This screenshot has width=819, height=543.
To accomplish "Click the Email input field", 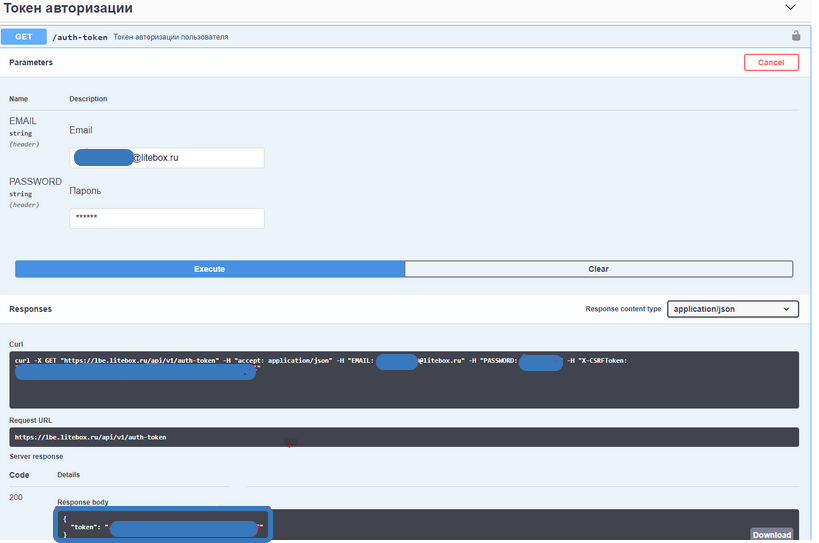I will tap(166, 158).
